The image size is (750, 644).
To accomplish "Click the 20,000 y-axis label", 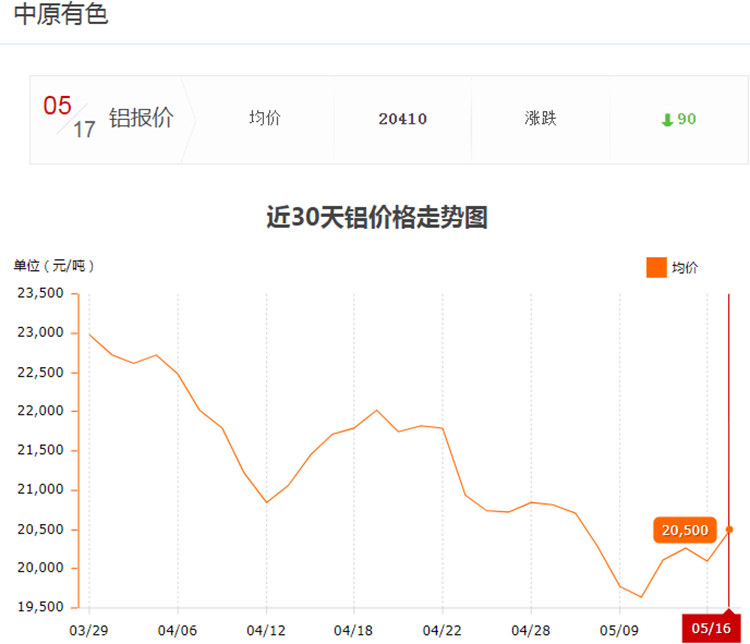I will [41, 567].
